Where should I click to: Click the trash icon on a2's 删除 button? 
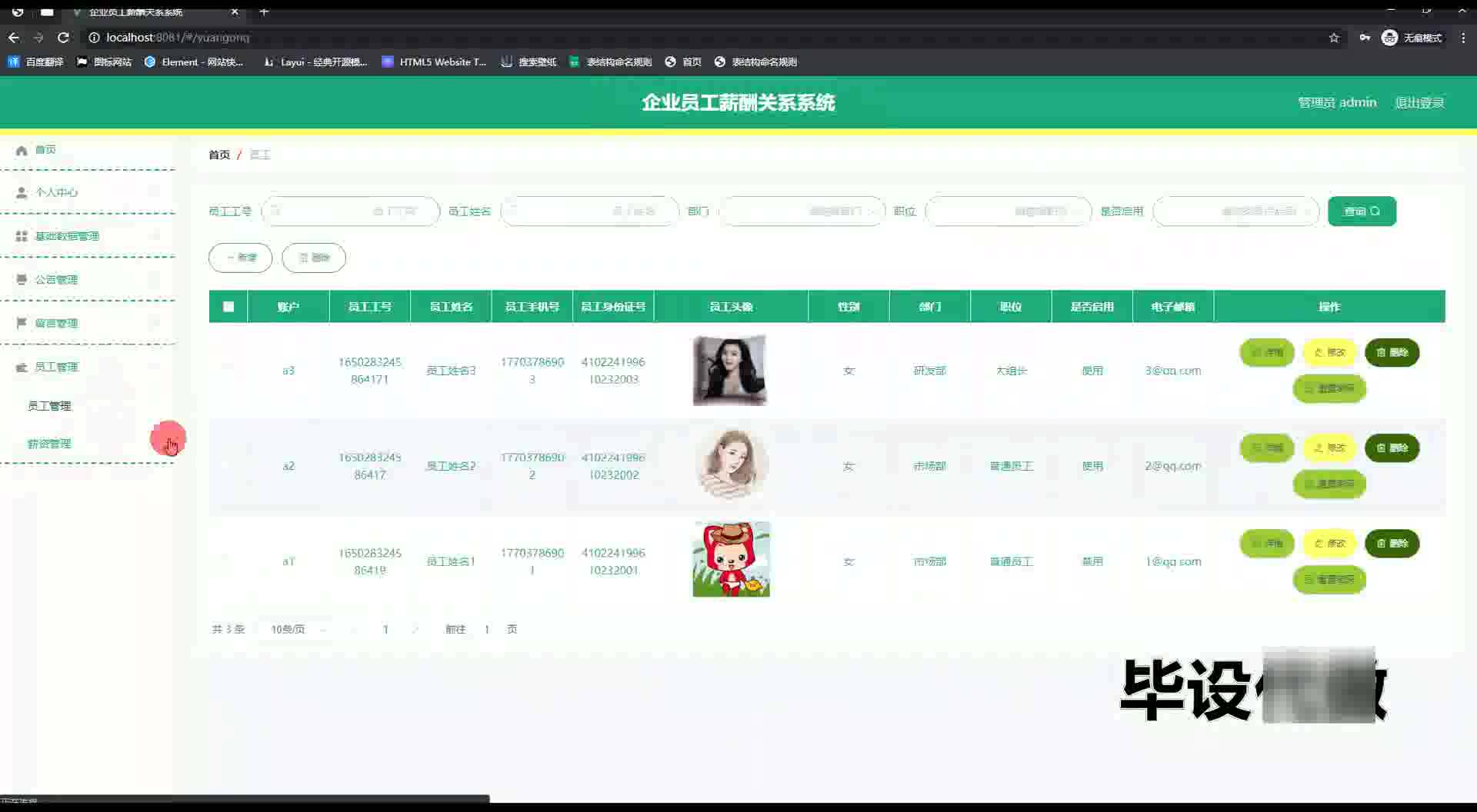click(x=1381, y=448)
